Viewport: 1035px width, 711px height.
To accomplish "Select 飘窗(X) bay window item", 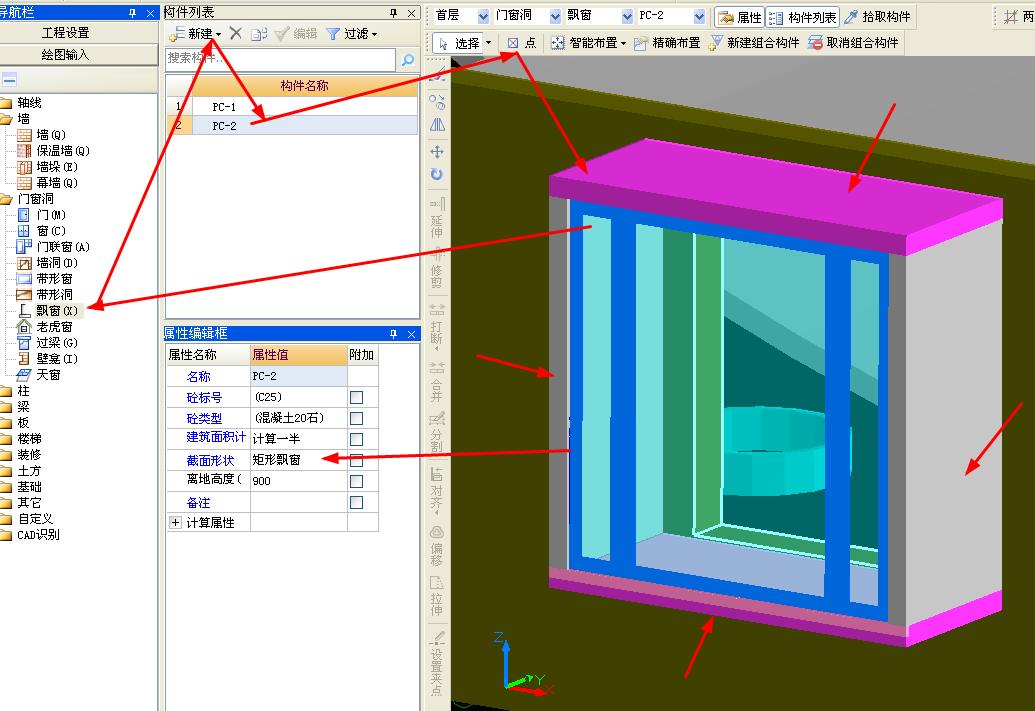I will coord(48,310).
